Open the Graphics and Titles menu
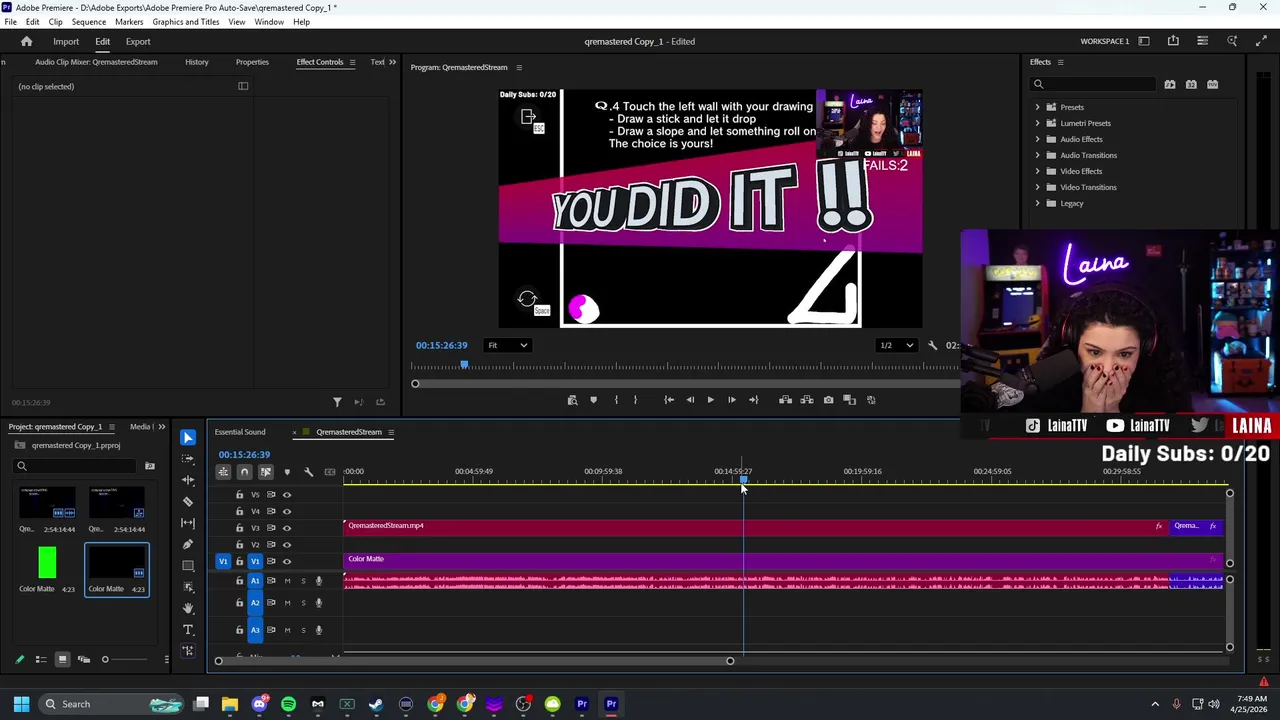1280x720 pixels. pos(186,22)
